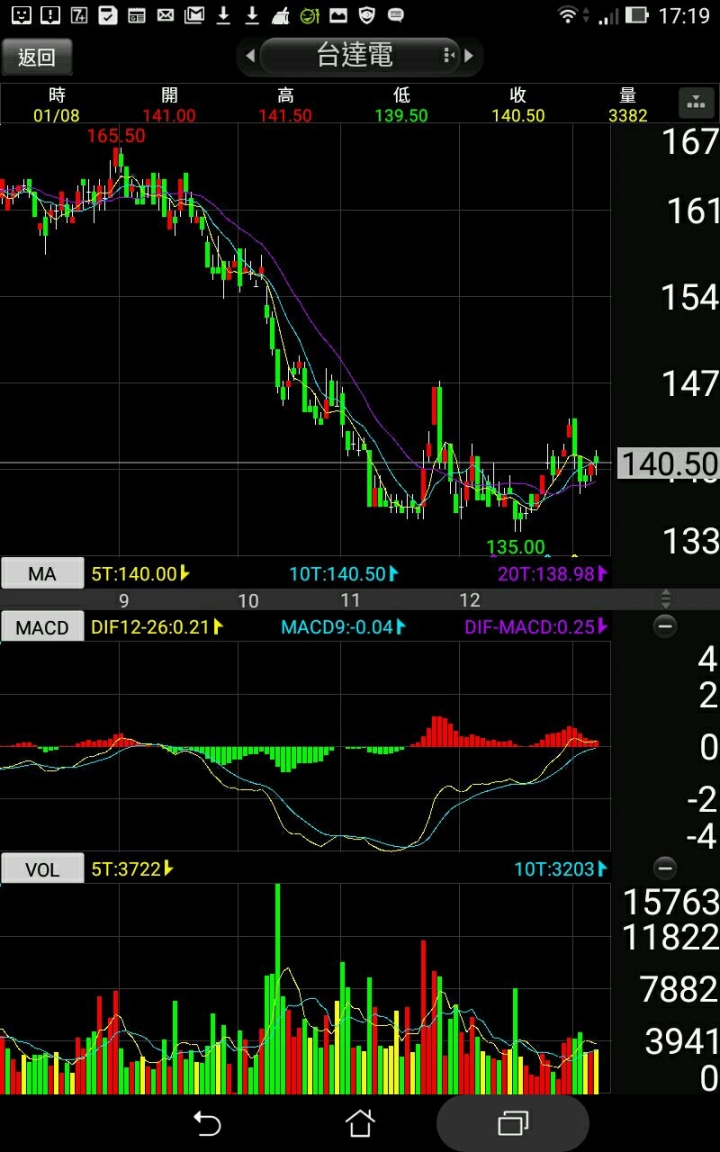Image resolution: width=720 pixels, height=1152 pixels.
Task: Expand VOL 10T:3203 setting arrow
Action: click(602, 869)
